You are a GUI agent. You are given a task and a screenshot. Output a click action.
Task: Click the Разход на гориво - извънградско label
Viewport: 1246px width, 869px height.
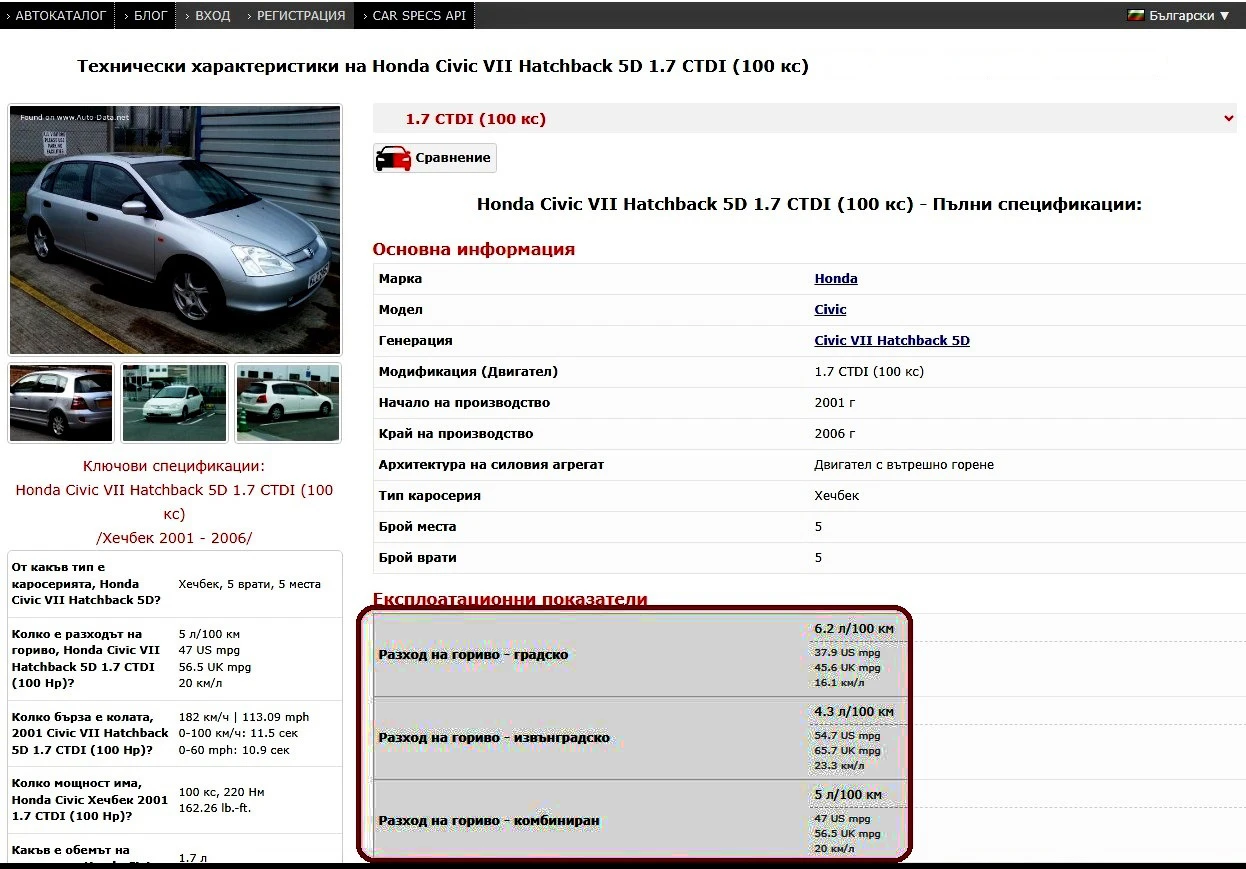click(x=494, y=738)
